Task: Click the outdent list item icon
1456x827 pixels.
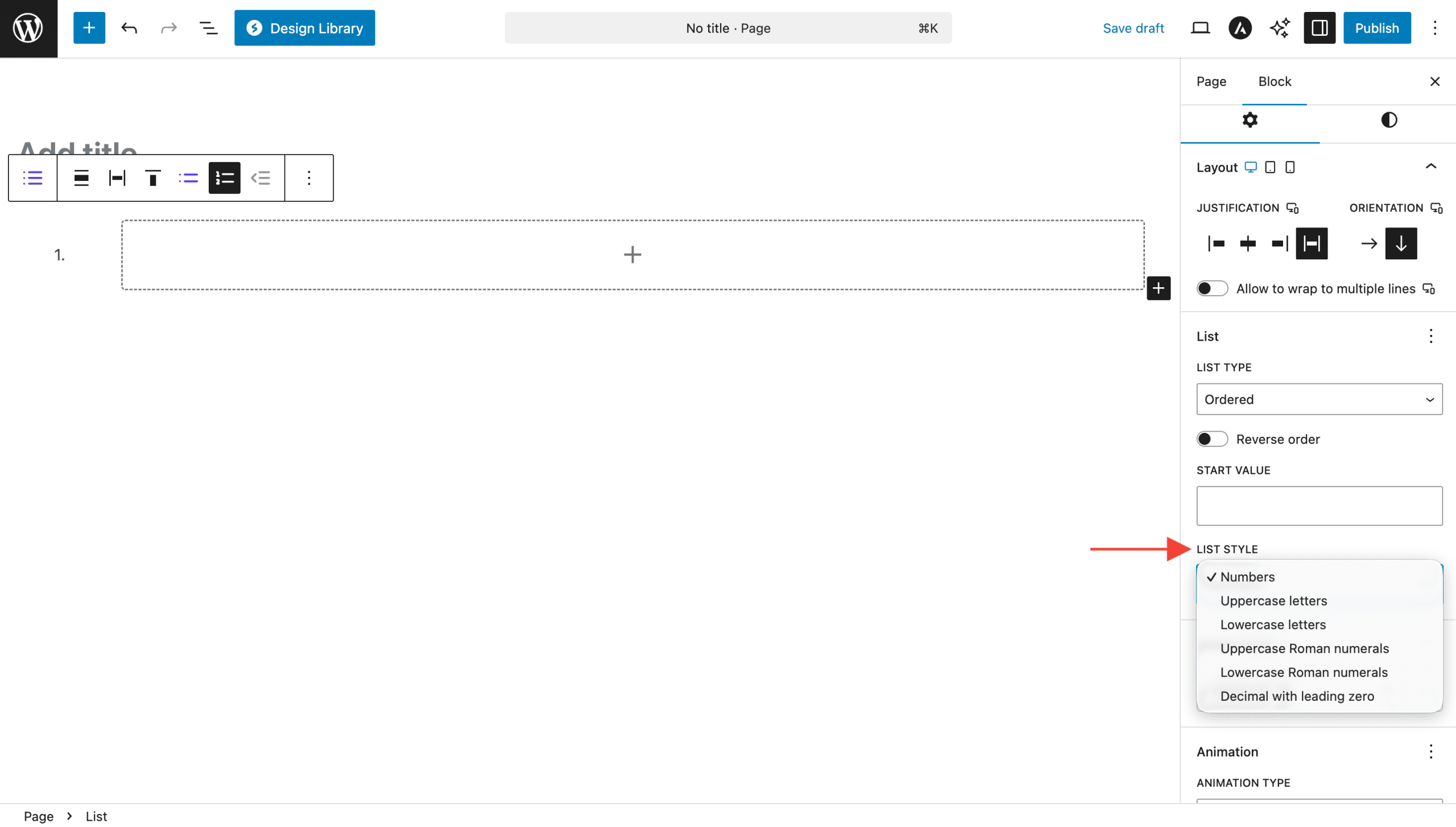Action: point(260,178)
